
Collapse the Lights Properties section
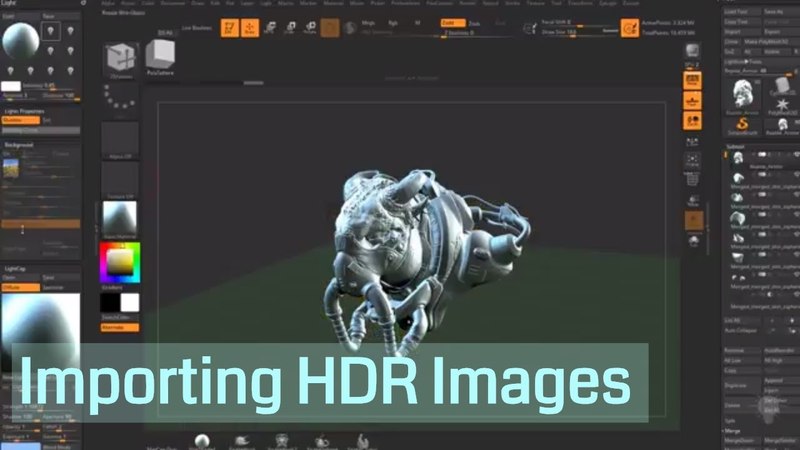24,111
